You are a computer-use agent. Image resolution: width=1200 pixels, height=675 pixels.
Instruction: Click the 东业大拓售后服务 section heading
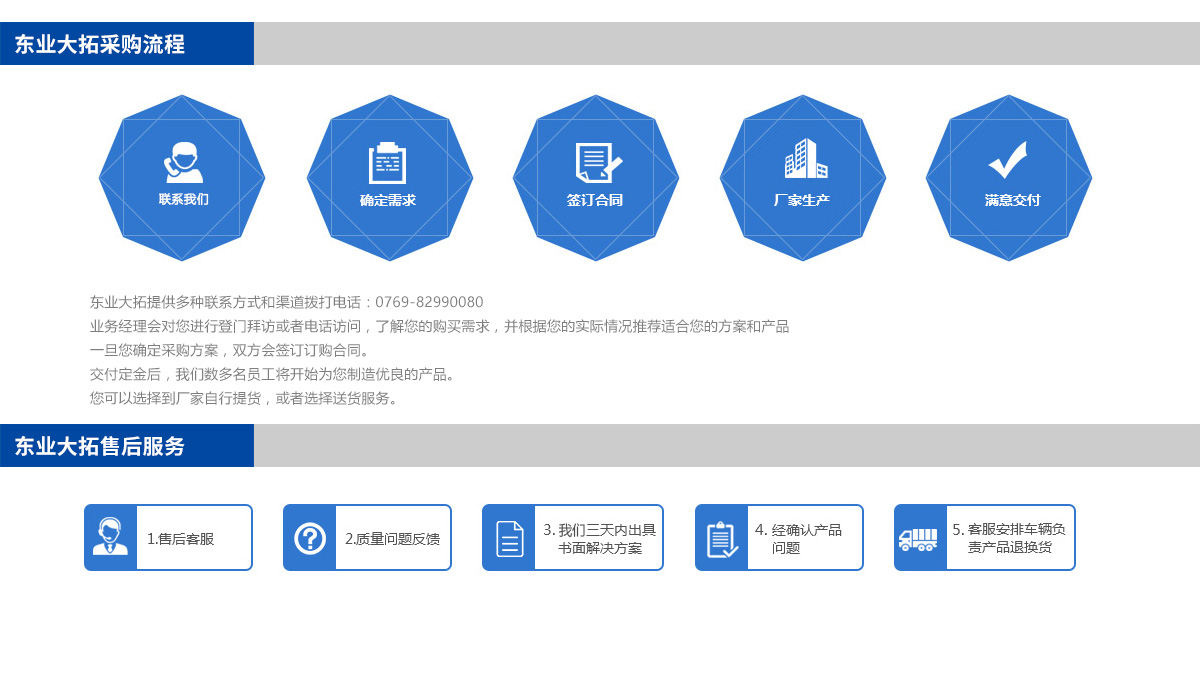[x=100, y=446]
